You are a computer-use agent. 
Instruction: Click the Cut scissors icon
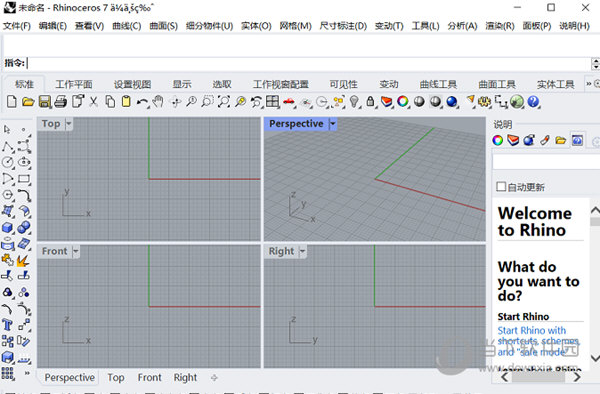94,102
